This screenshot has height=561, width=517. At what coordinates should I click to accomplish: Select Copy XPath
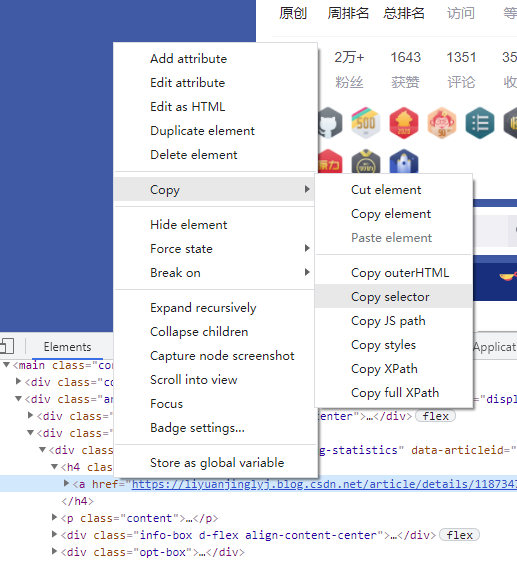click(x=384, y=369)
